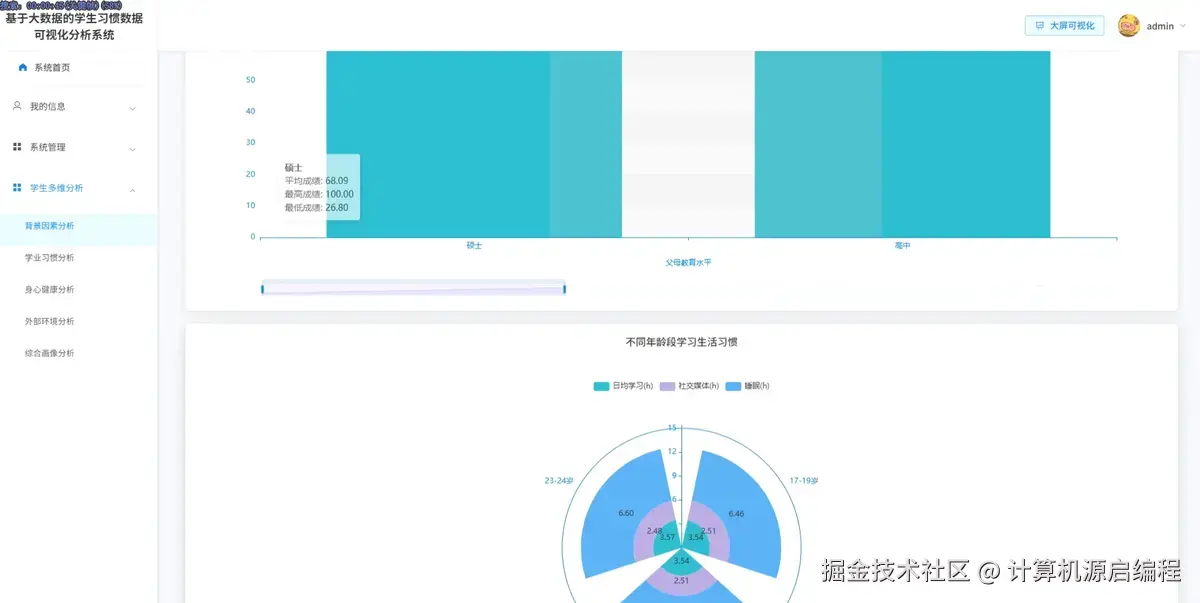
Task: Click the 最高成绩: 100.00 tooltip line
Action: point(319,194)
